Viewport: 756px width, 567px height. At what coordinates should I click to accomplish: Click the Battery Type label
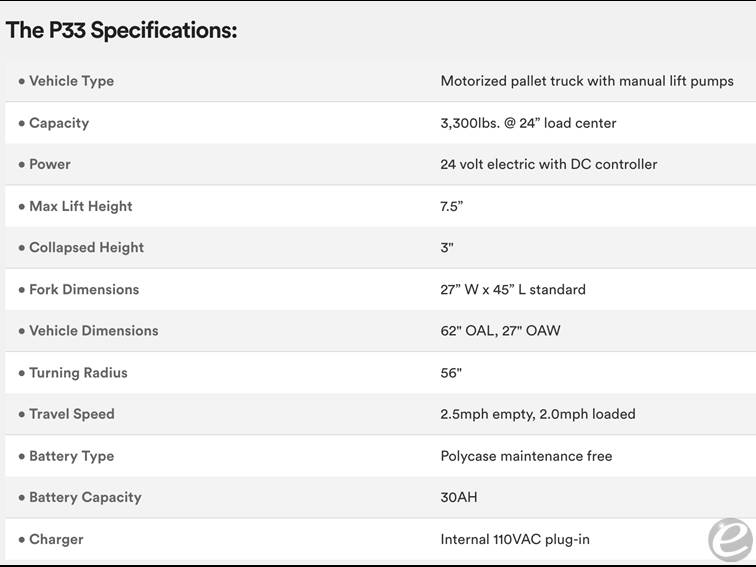(71, 456)
